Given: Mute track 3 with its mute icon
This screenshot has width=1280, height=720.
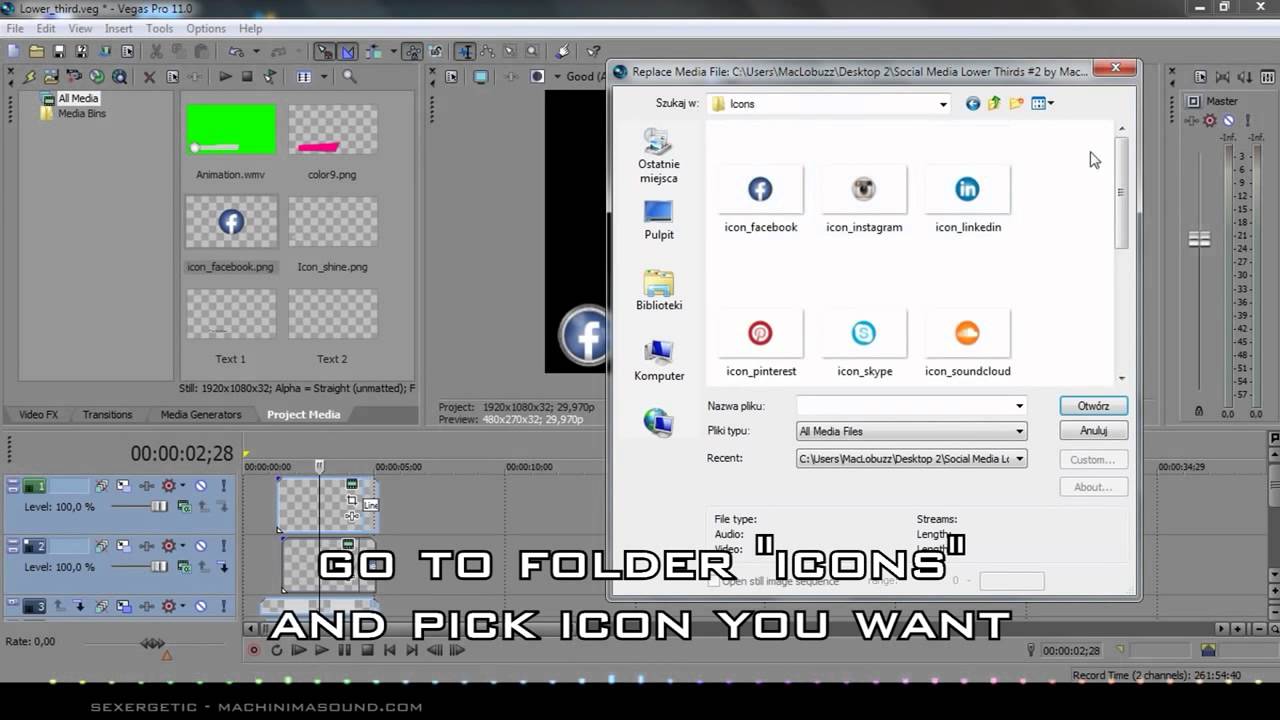Looking at the screenshot, I should pos(201,606).
